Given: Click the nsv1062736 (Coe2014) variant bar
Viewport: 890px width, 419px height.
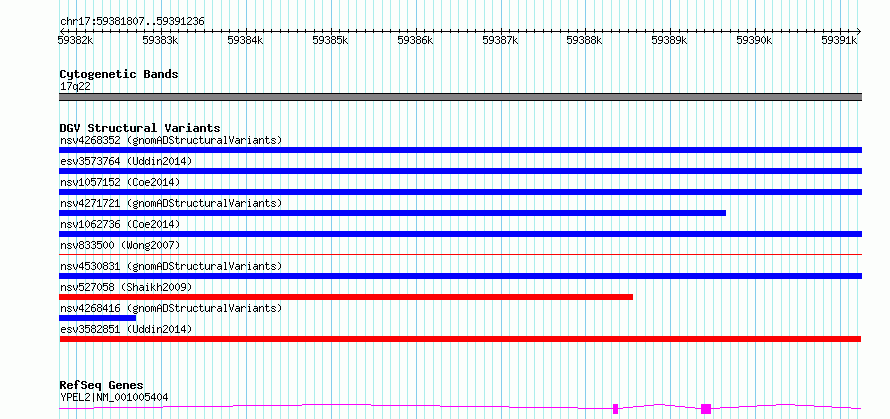Looking at the screenshot, I should [x=460, y=234].
